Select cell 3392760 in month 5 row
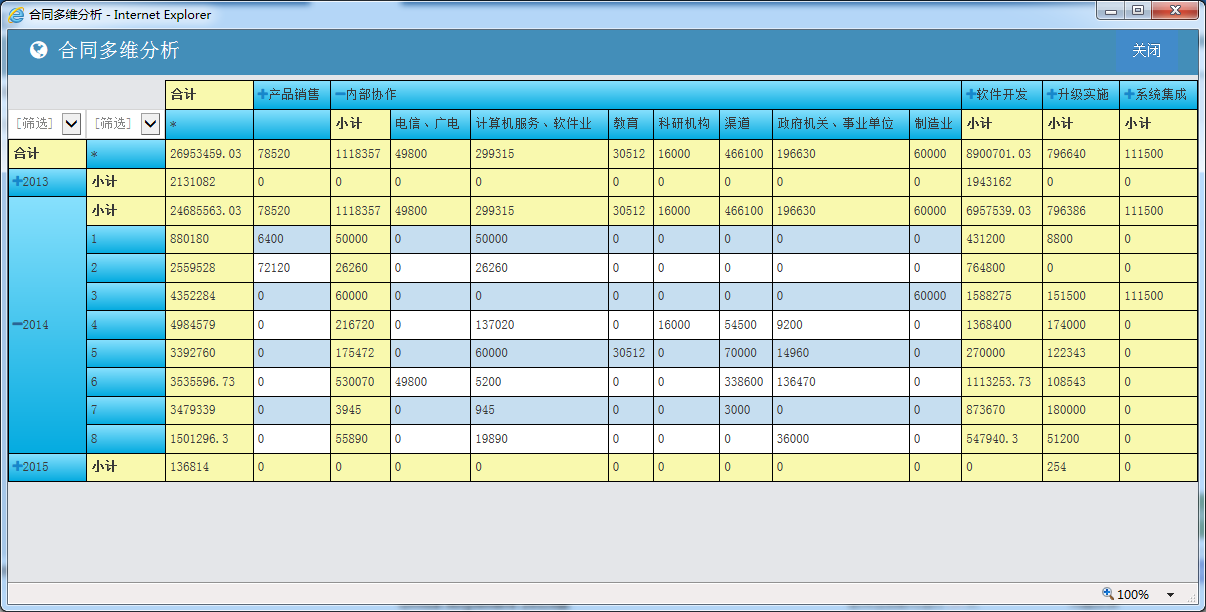 (209, 353)
